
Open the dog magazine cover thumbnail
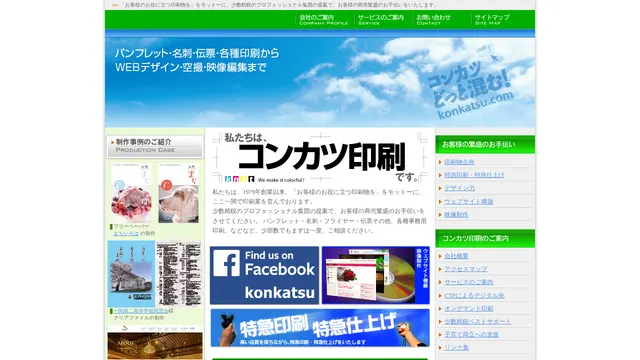tap(178, 192)
